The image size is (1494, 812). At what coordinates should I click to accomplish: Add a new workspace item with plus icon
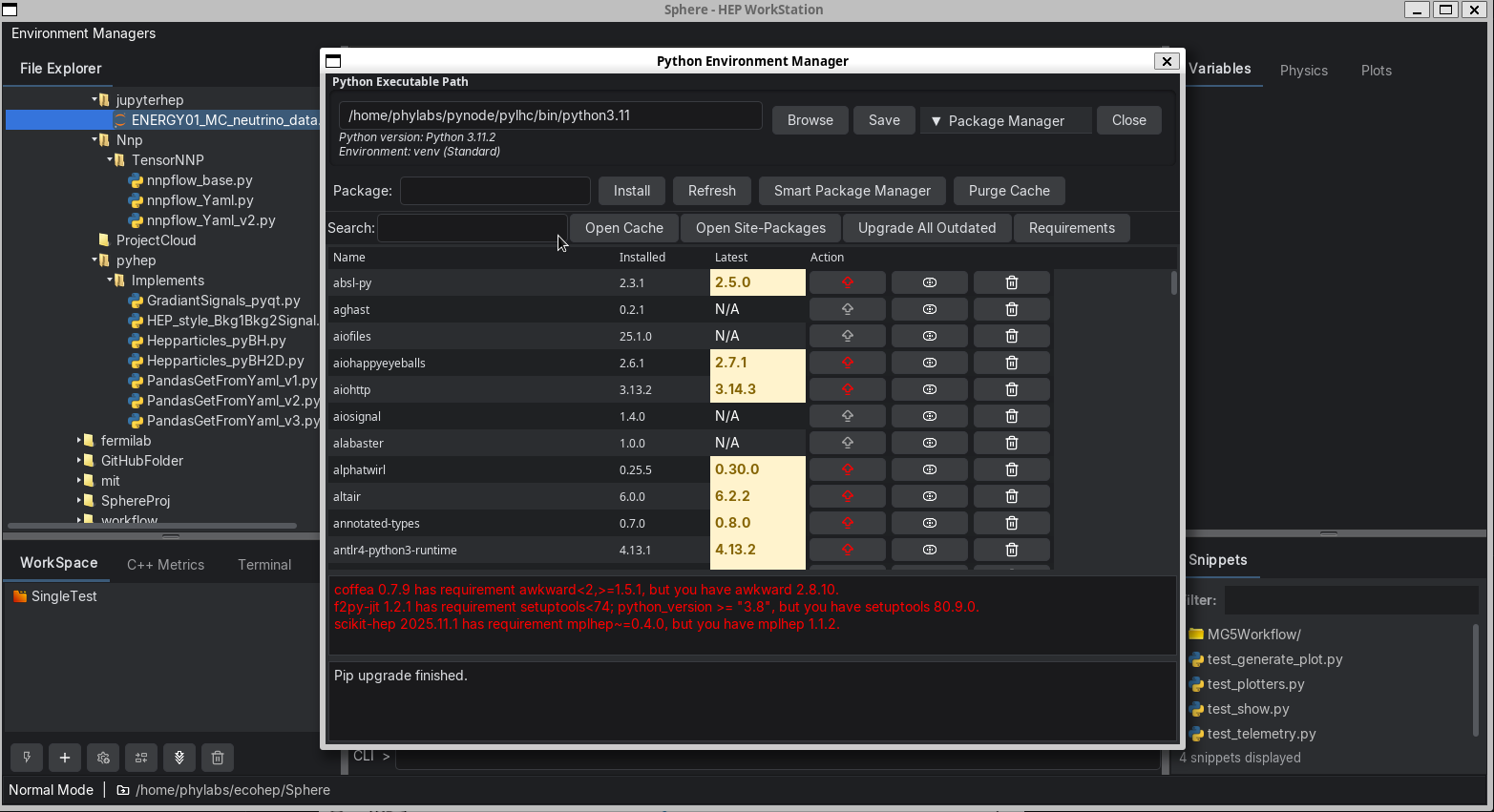point(65,758)
